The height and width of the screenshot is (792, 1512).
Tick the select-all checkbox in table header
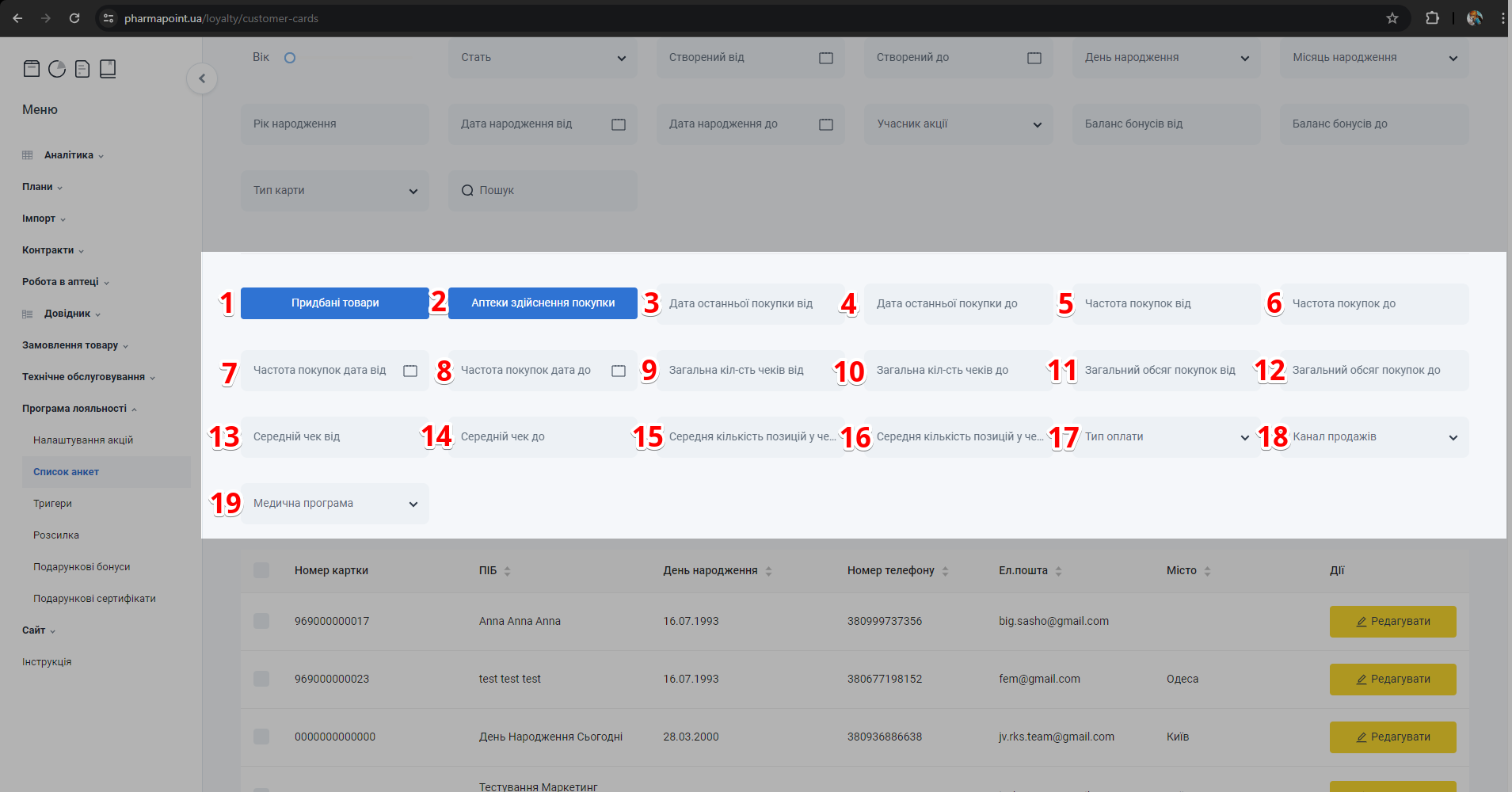pos(261,570)
